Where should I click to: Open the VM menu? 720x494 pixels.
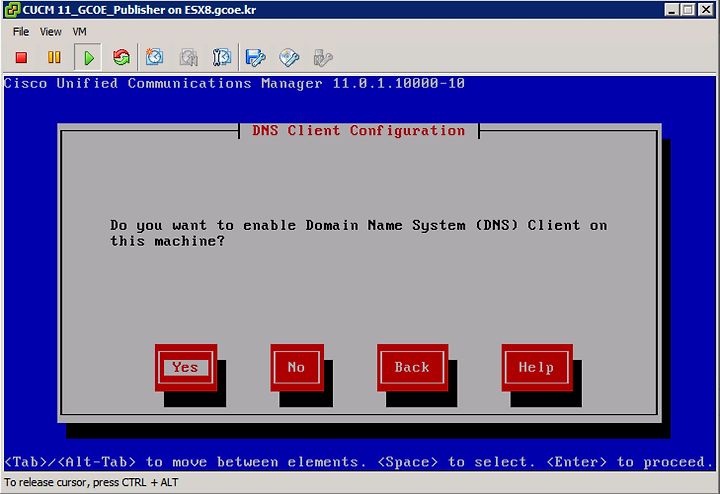tap(79, 32)
